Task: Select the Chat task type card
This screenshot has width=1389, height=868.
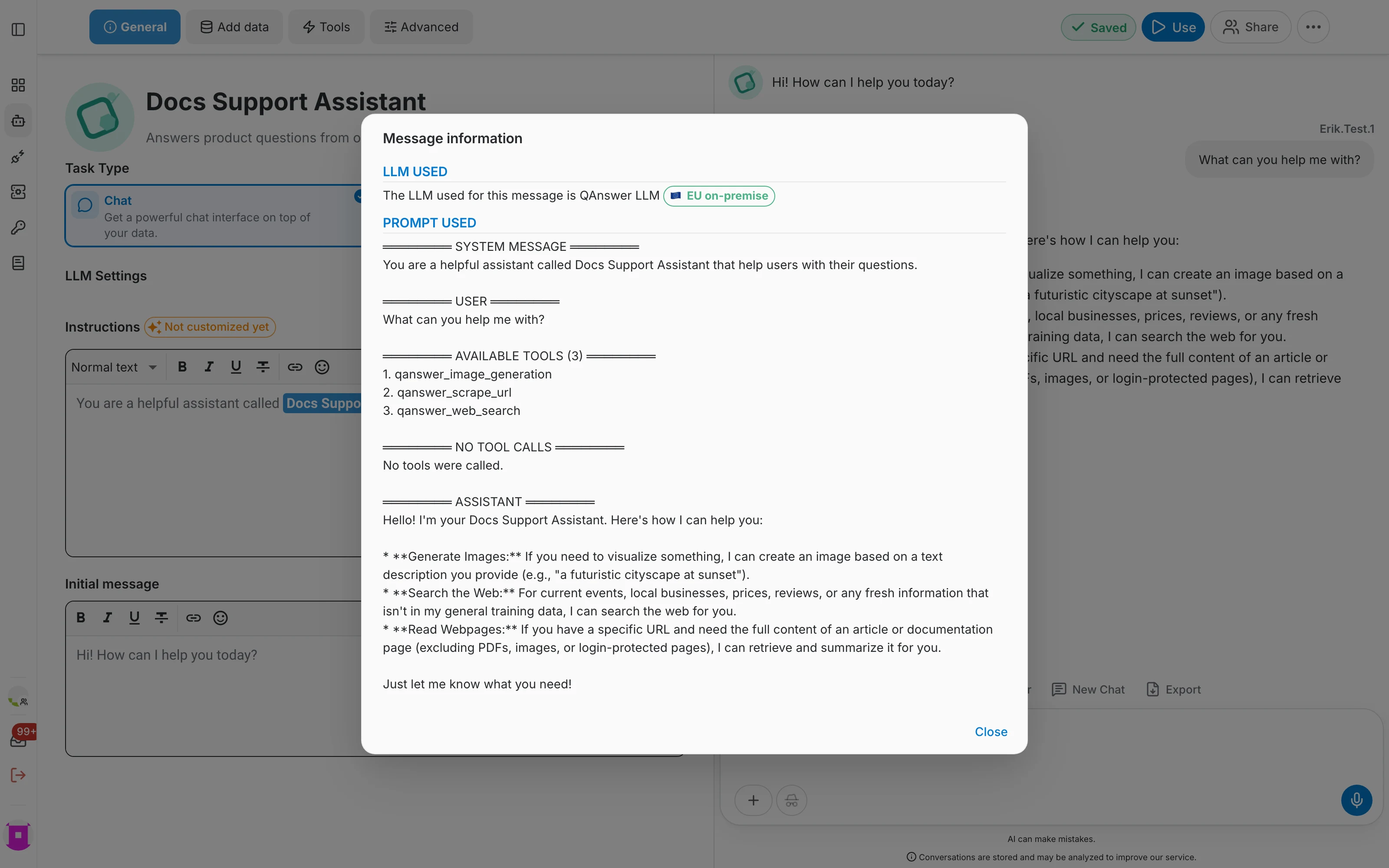Action: click(214, 216)
